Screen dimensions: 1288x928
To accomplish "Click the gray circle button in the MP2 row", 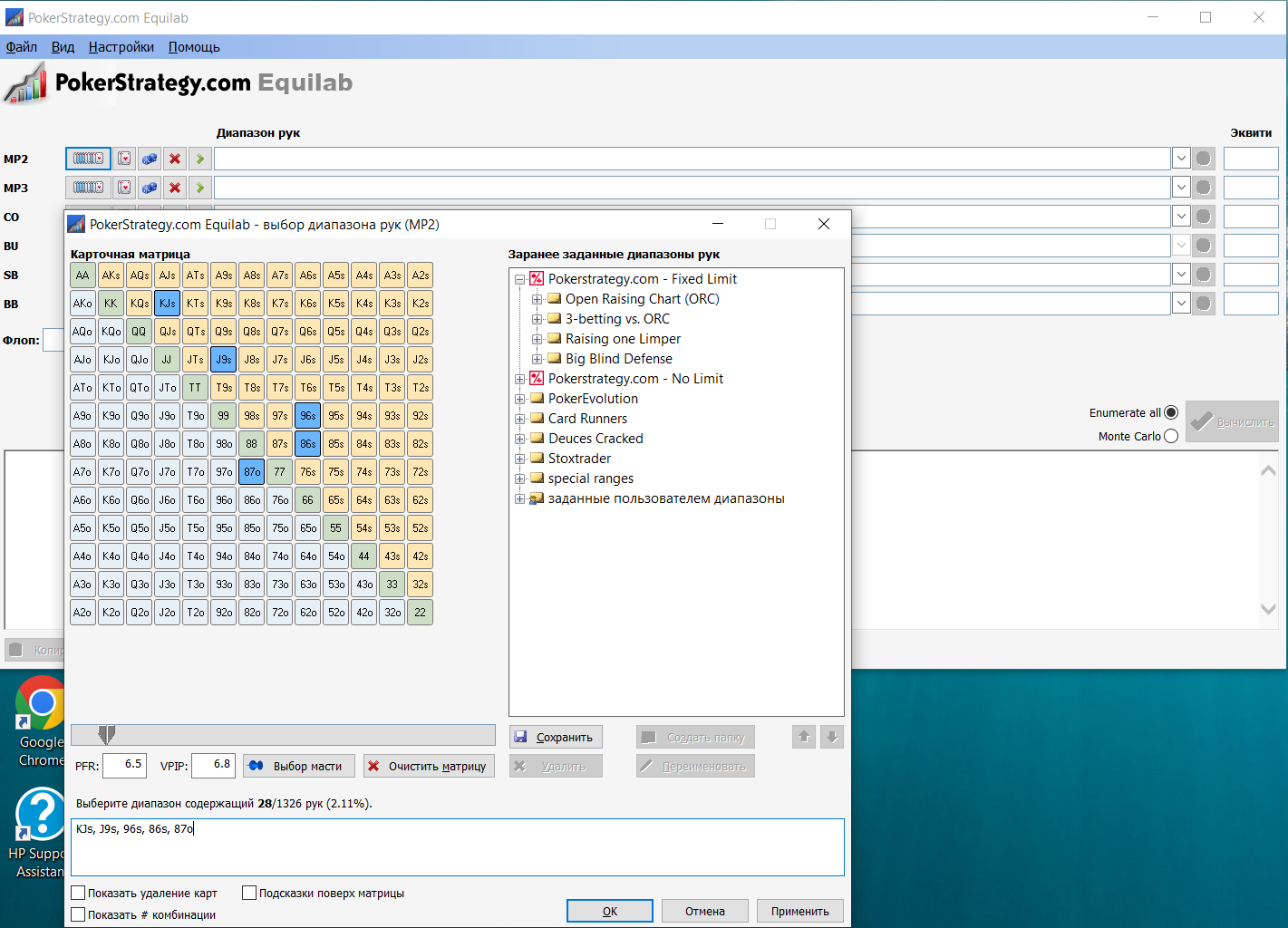I will point(1204,159).
